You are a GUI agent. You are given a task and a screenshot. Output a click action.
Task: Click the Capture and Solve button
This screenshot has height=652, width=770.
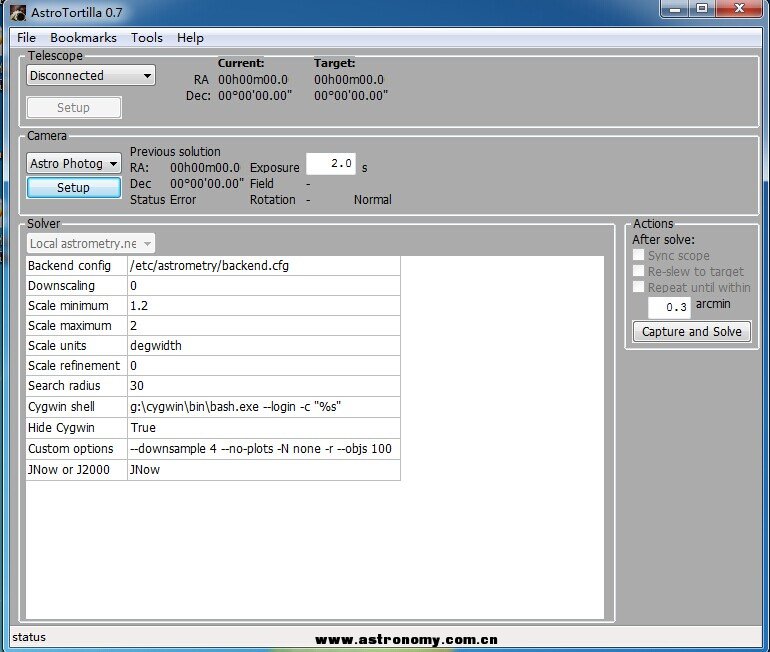pos(691,332)
